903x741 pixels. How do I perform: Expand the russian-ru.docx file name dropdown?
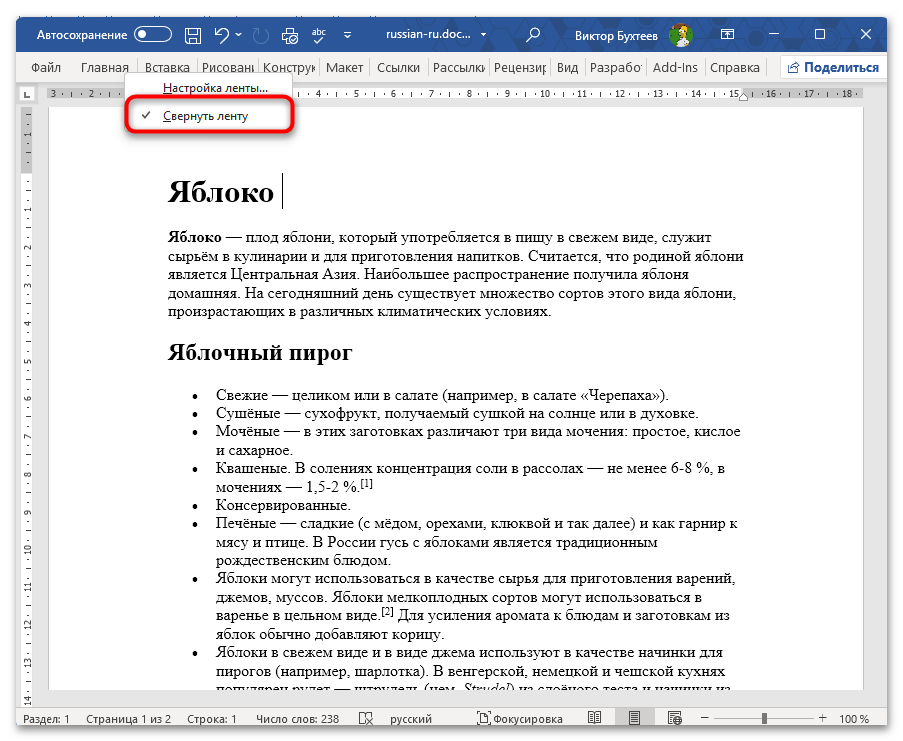click(x=483, y=35)
